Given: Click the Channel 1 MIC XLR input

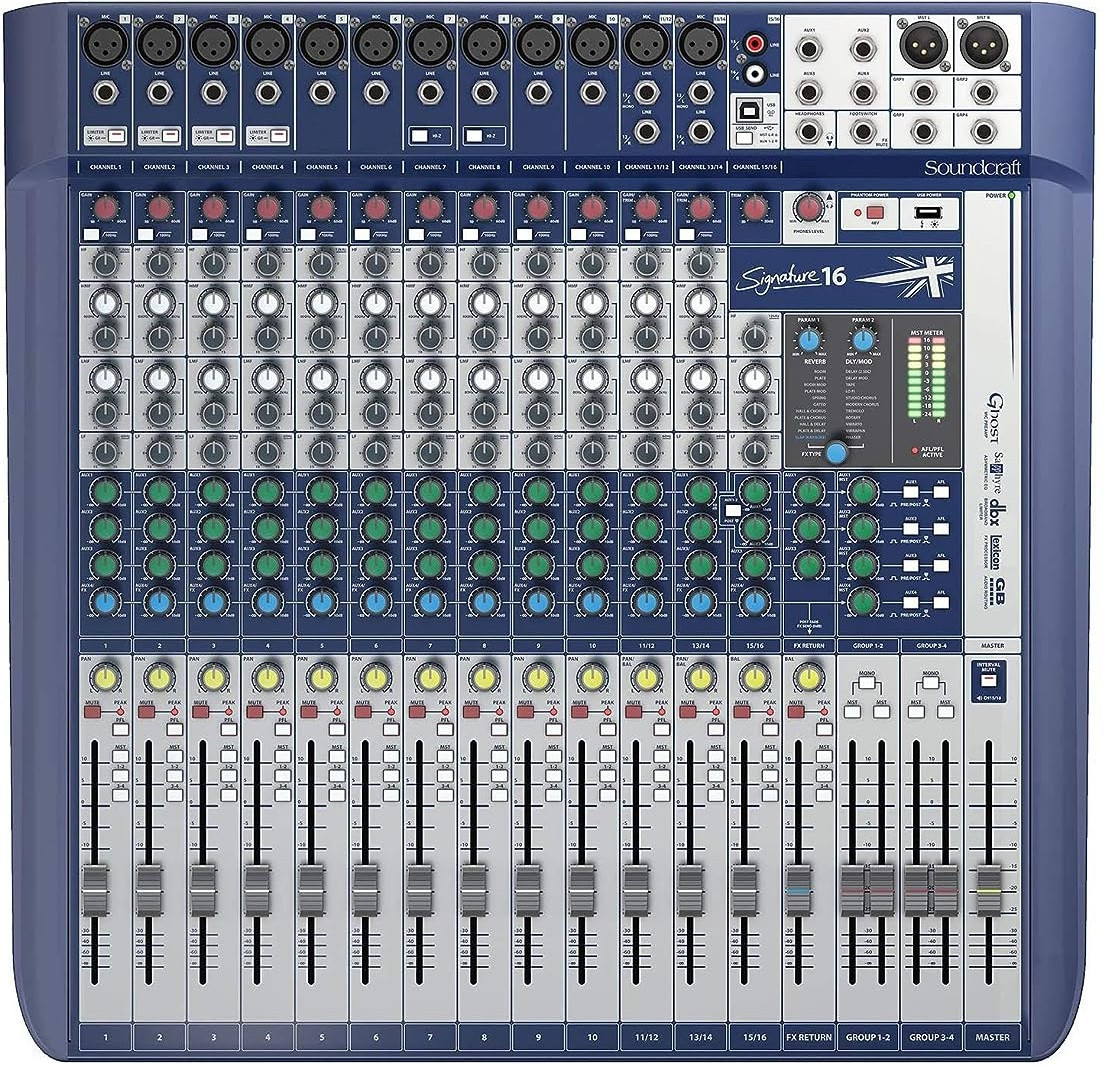Looking at the screenshot, I should click(x=105, y=44).
